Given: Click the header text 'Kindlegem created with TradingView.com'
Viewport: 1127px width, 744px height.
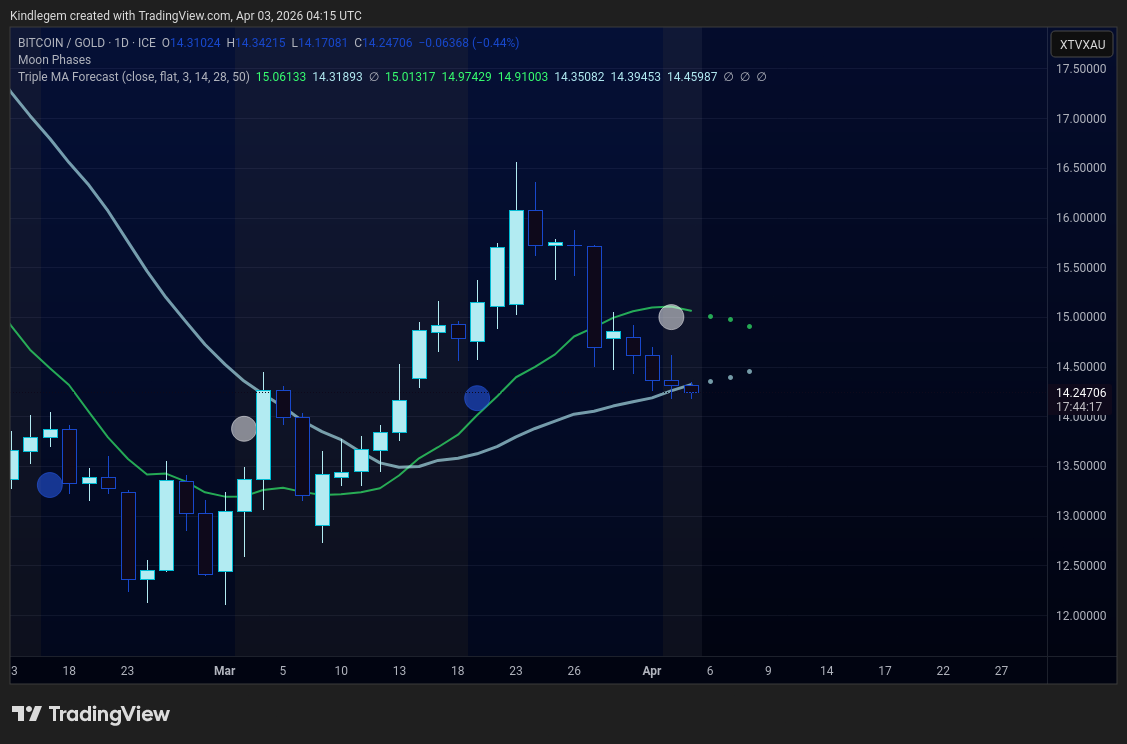Looking at the screenshot, I should tap(120, 16).
